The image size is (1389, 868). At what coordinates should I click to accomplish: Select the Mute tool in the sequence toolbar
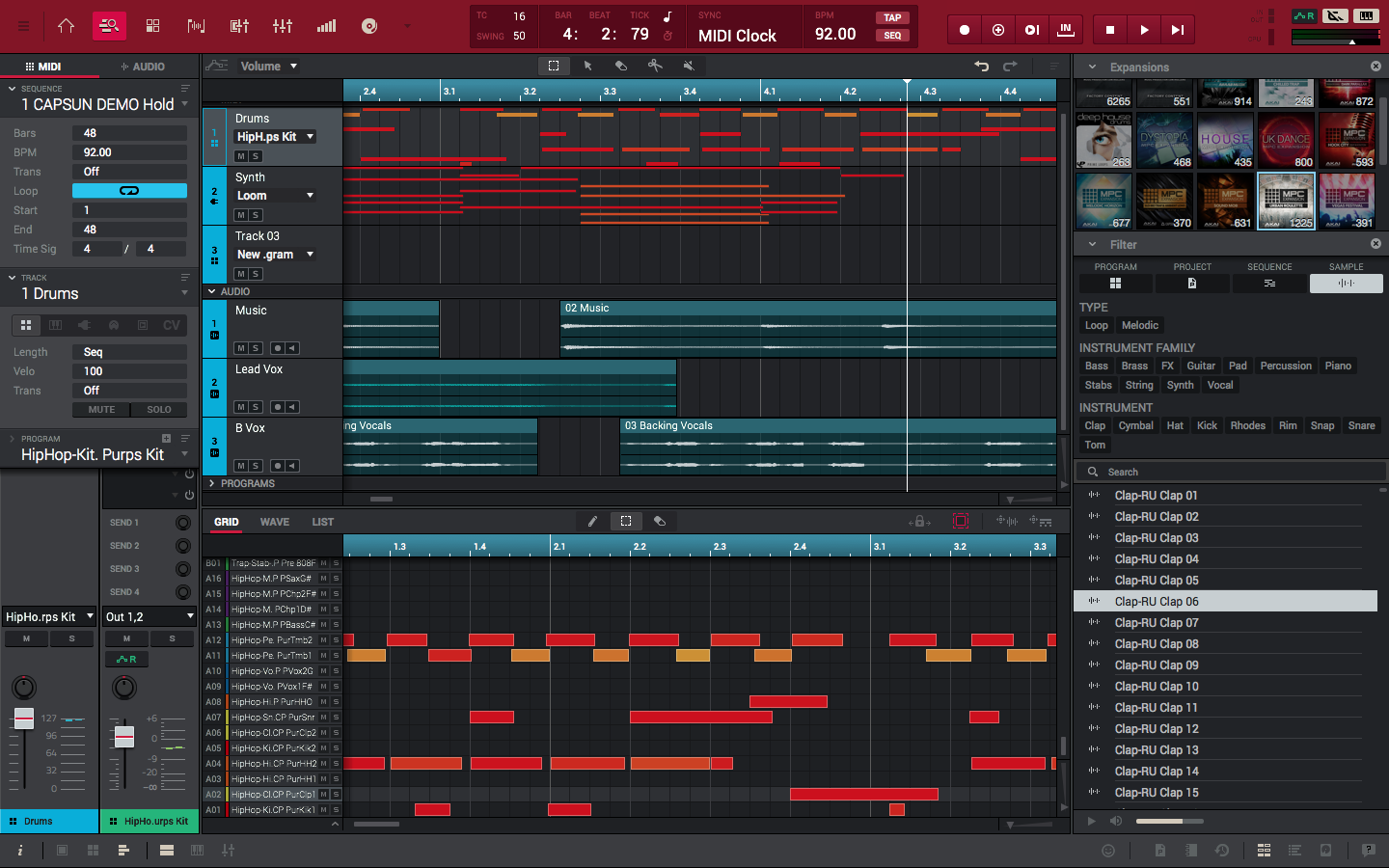[689, 66]
